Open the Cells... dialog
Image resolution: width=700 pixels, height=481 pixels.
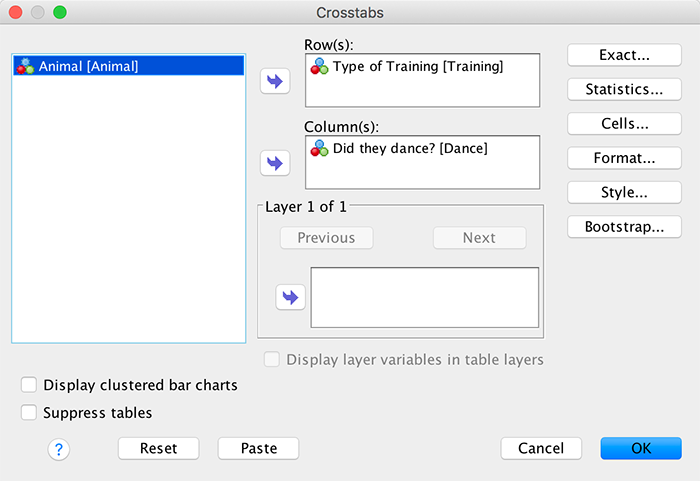(x=625, y=124)
